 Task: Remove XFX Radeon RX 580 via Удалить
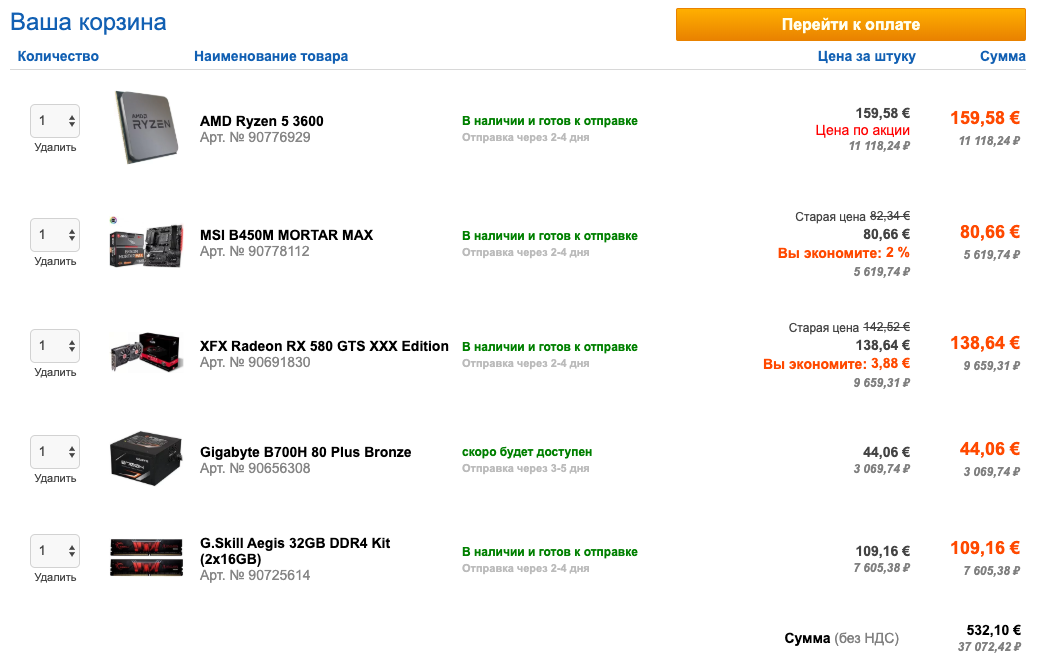55,373
